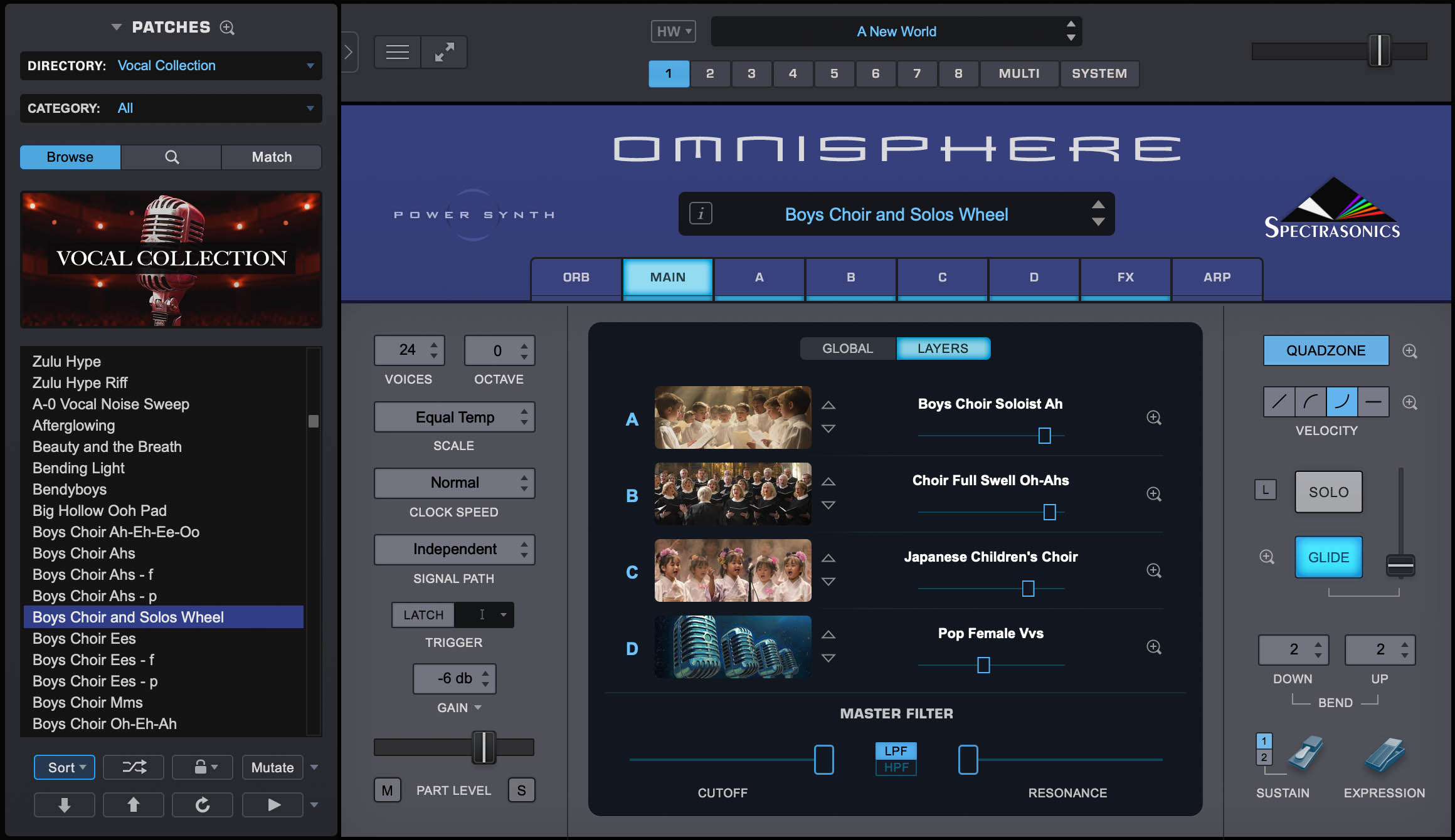Open the HW hardware profile dropdown
This screenshot has width=1455, height=840.
coord(672,31)
